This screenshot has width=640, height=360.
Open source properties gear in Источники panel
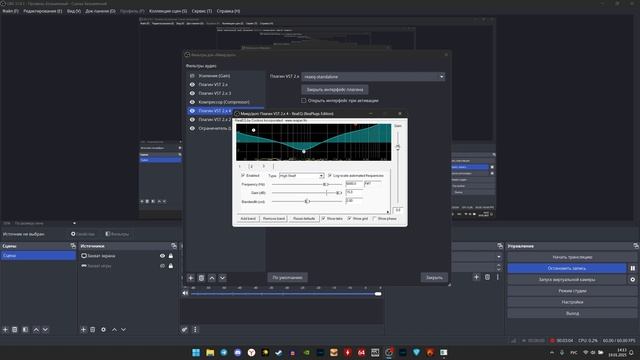point(103,329)
